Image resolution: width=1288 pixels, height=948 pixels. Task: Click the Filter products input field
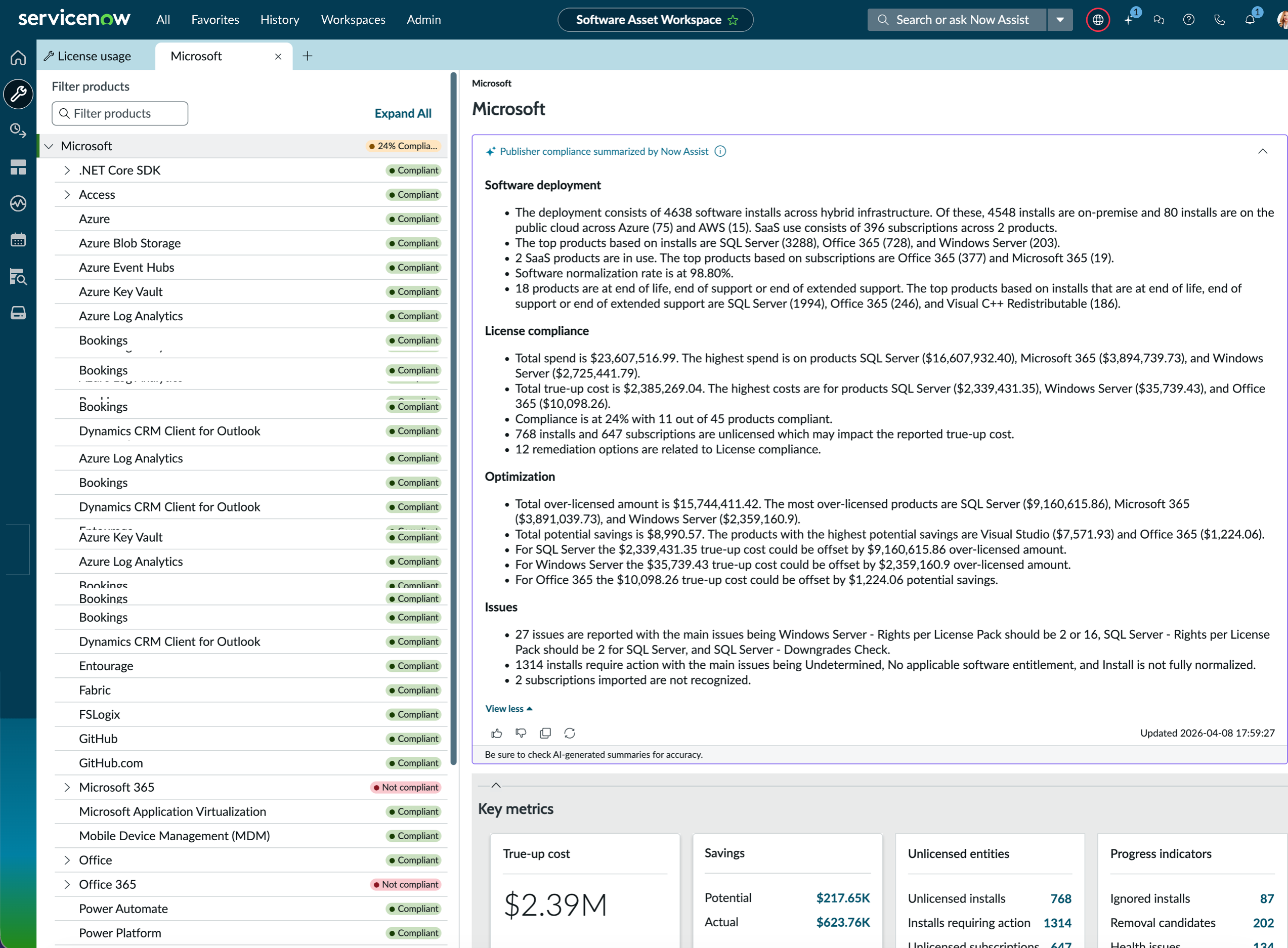pyautogui.click(x=120, y=114)
